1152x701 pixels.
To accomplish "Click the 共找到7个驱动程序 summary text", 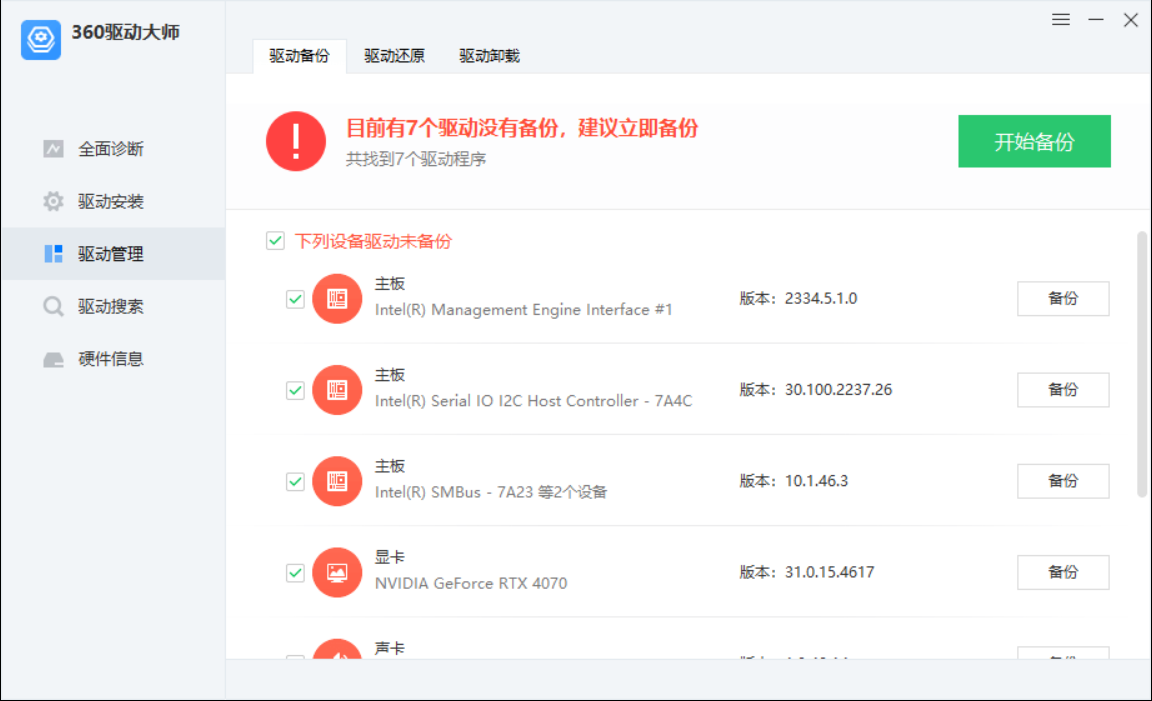I will click(416, 159).
